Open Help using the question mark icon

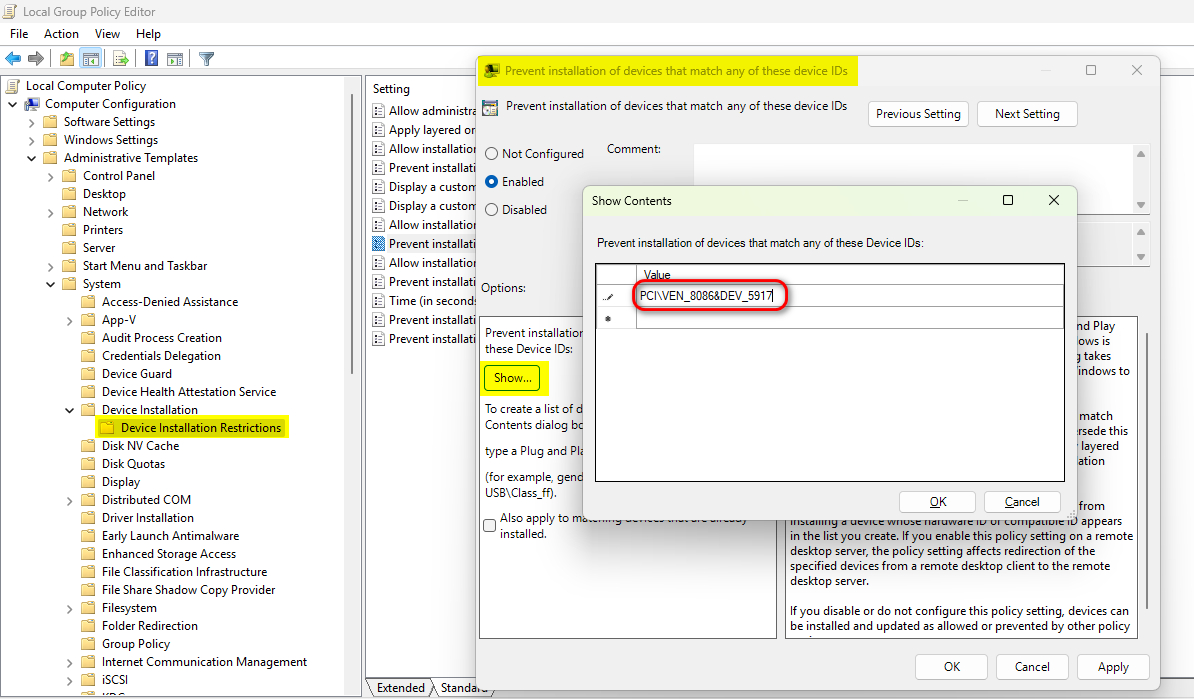(x=150, y=58)
